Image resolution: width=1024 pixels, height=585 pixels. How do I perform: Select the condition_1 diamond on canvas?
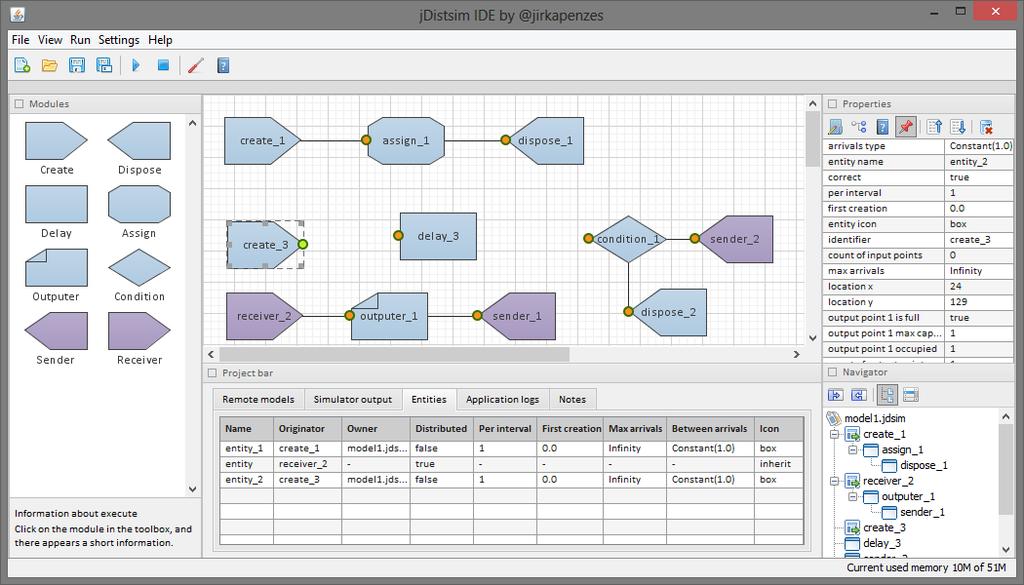pyautogui.click(x=628, y=239)
